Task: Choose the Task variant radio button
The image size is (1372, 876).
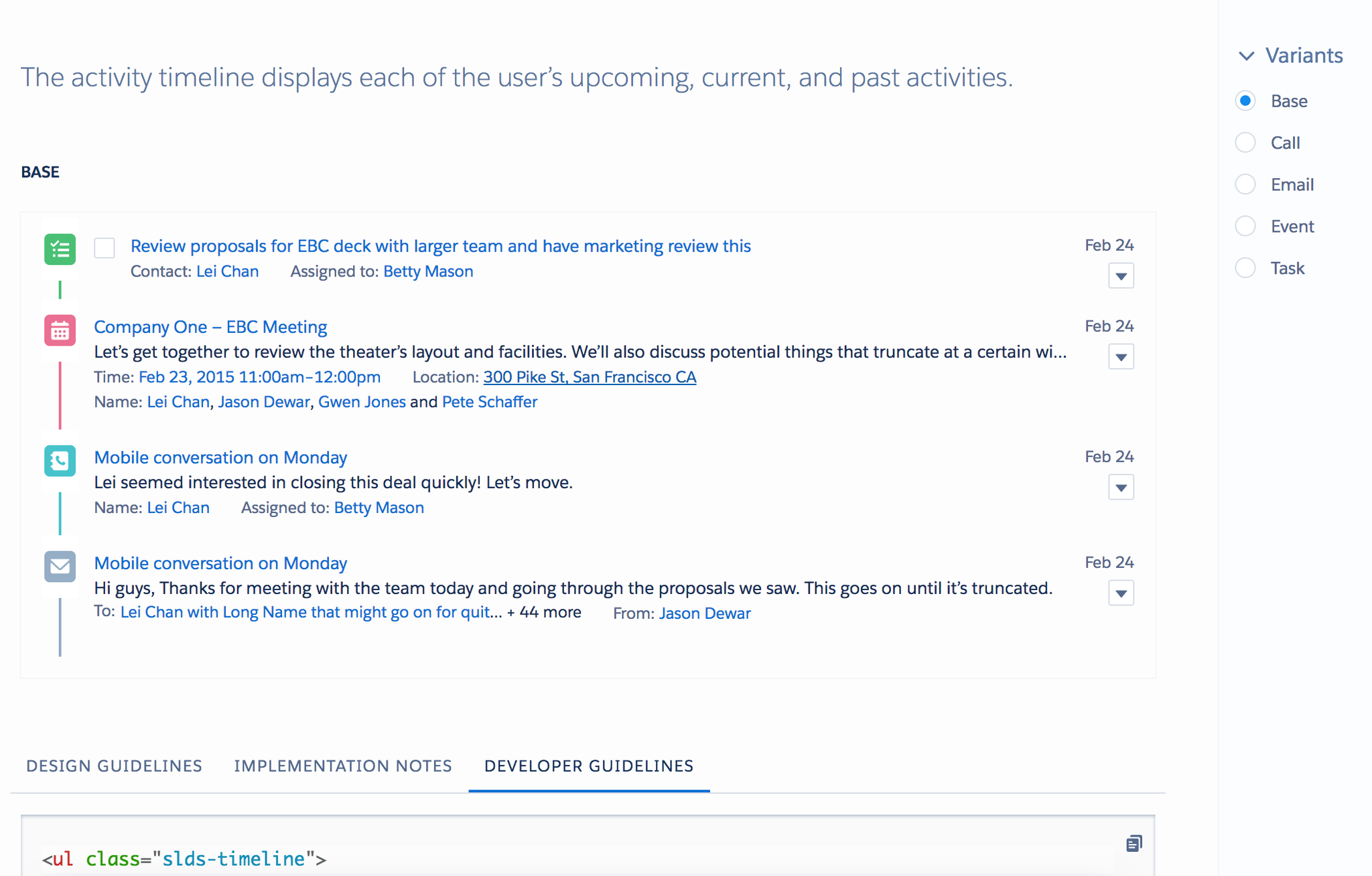Action: pyautogui.click(x=1245, y=268)
